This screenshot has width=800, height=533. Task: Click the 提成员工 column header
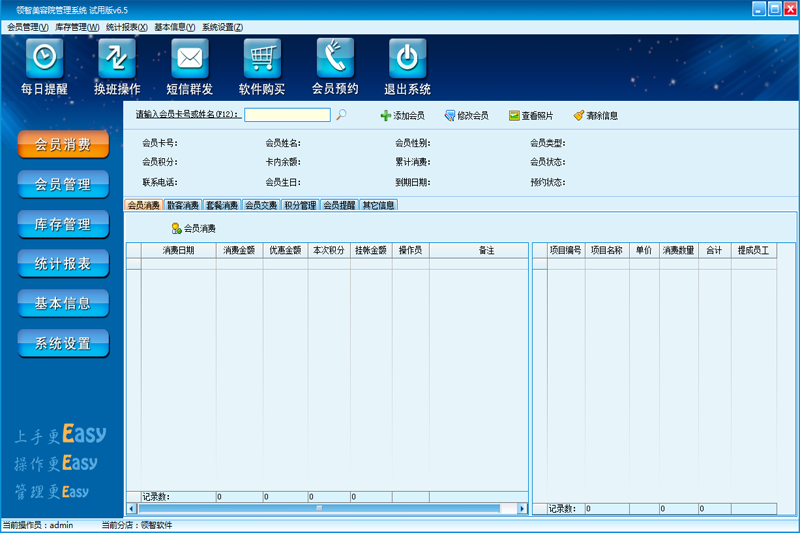754,250
